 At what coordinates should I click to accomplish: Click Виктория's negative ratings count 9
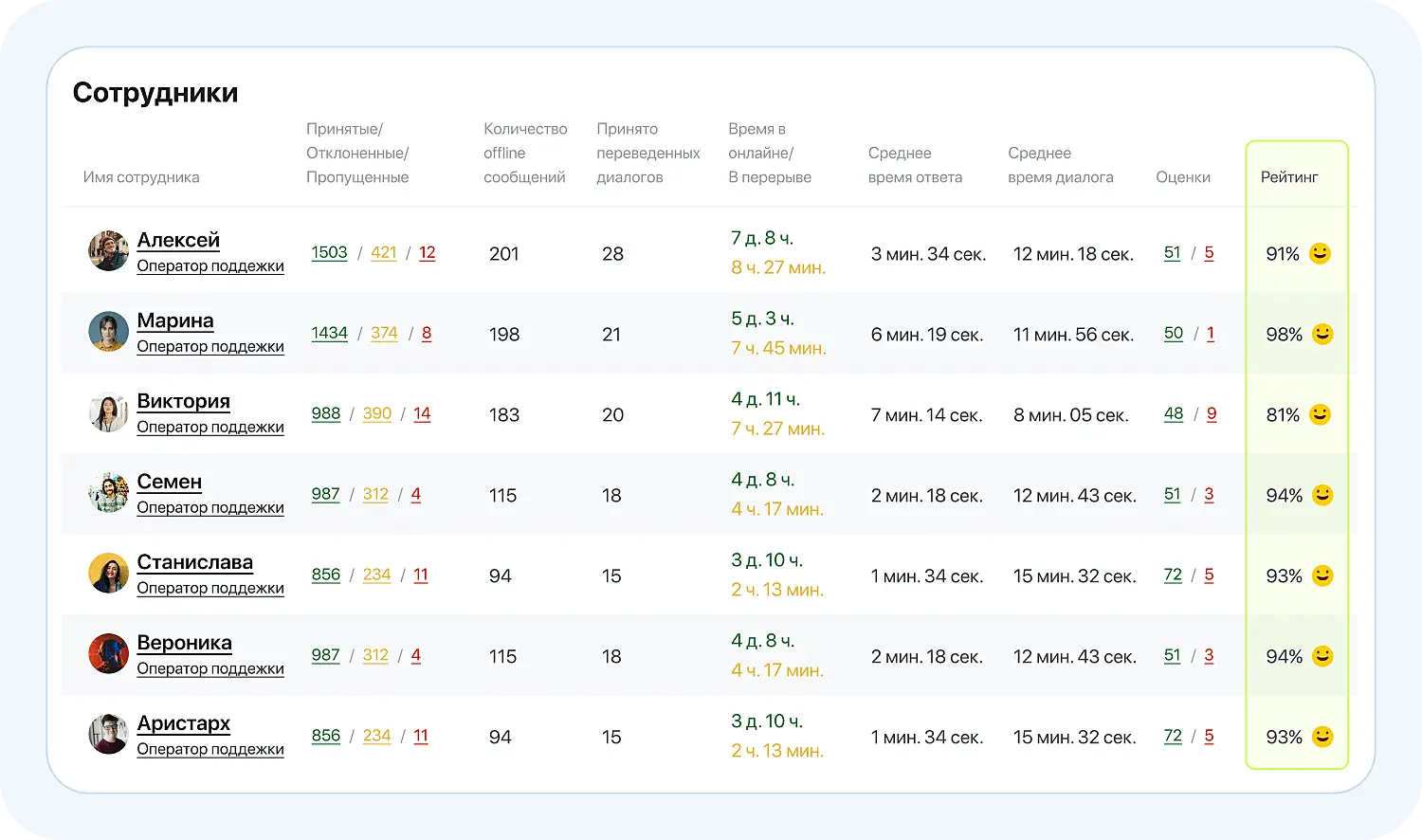[1212, 413]
